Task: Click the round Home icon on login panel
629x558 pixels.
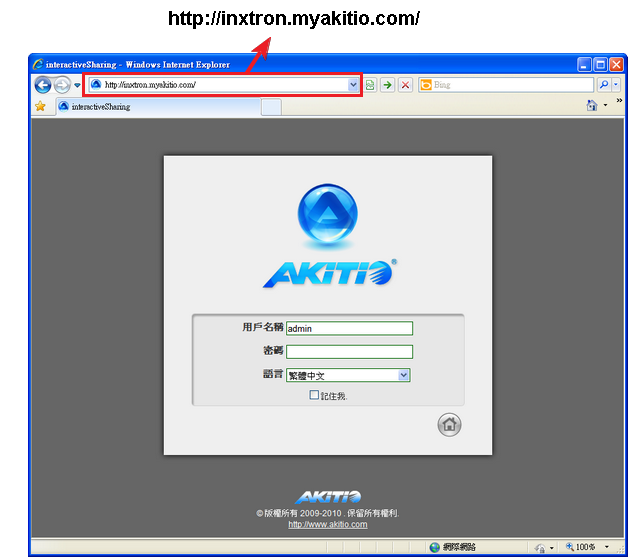Action: click(x=449, y=424)
